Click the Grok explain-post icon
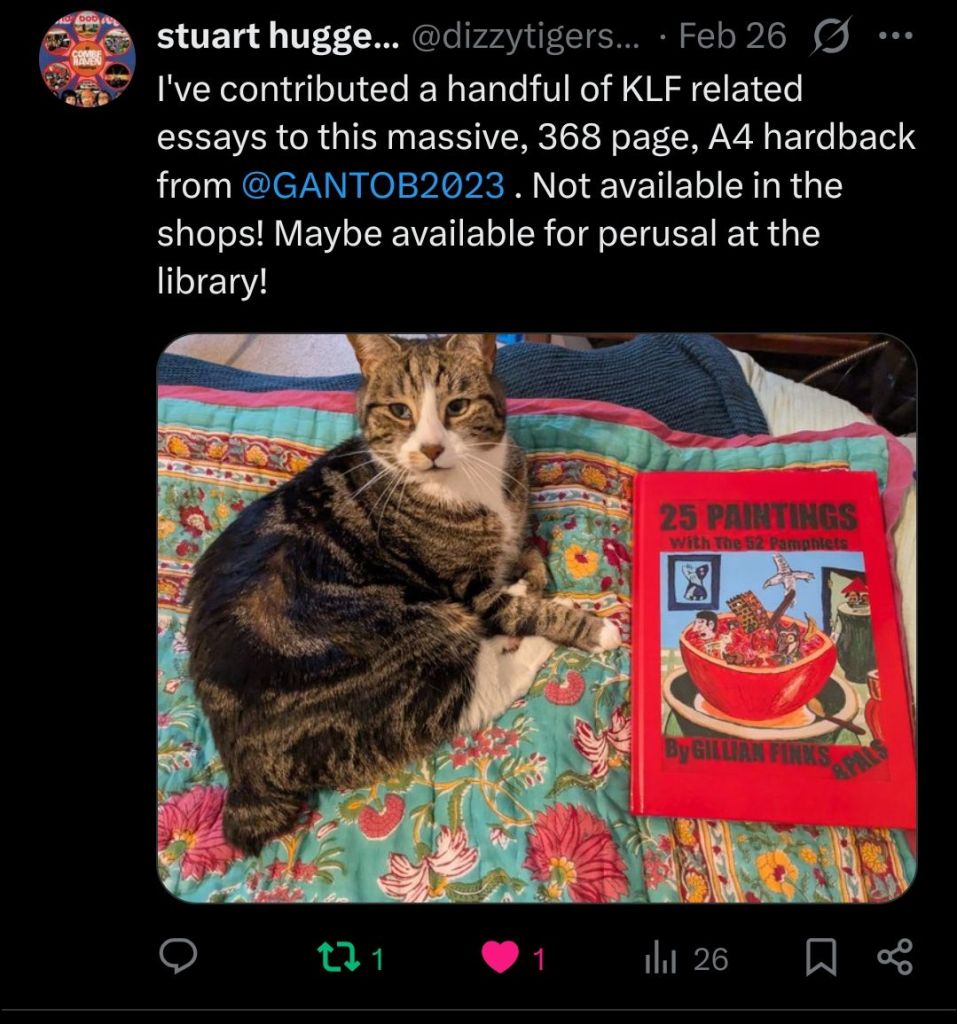957x1024 pixels. (830, 37)
